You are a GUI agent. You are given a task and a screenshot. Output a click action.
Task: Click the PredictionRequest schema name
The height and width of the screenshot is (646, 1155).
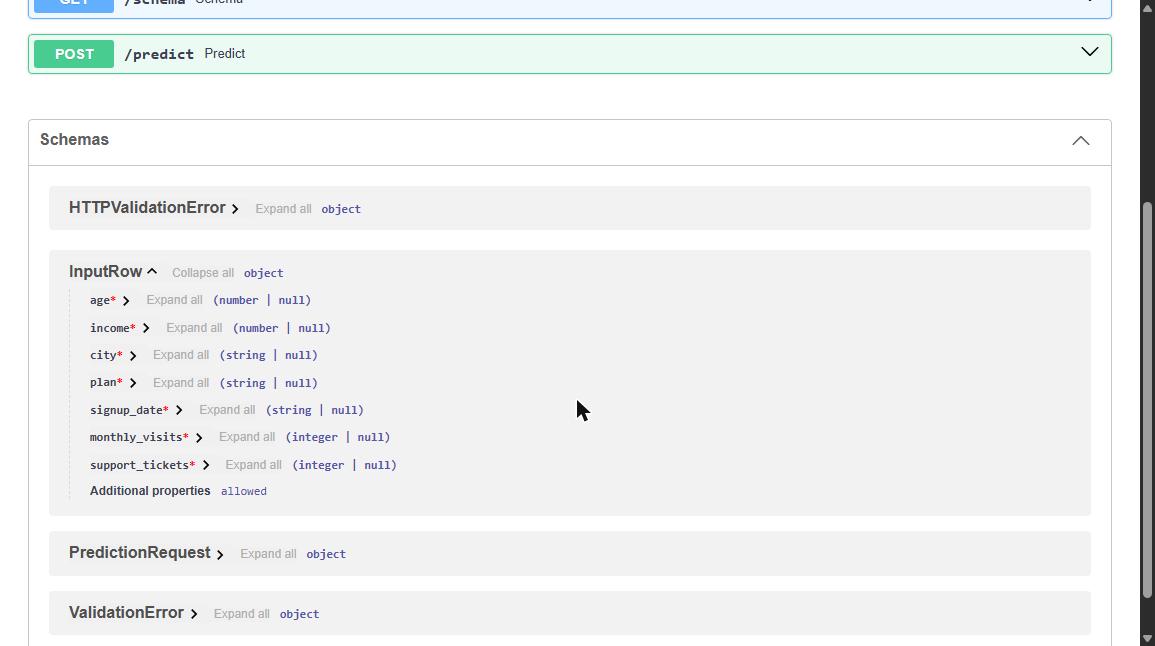pos(140,552)
